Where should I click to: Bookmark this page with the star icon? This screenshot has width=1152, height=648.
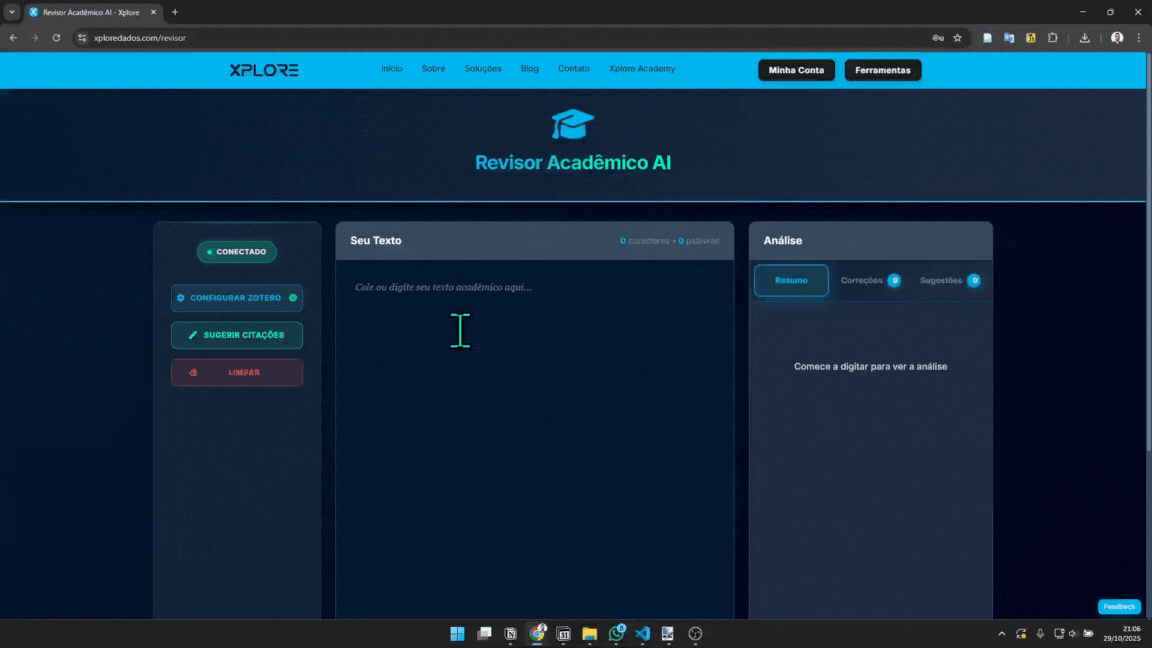click(x=957, y=38)
